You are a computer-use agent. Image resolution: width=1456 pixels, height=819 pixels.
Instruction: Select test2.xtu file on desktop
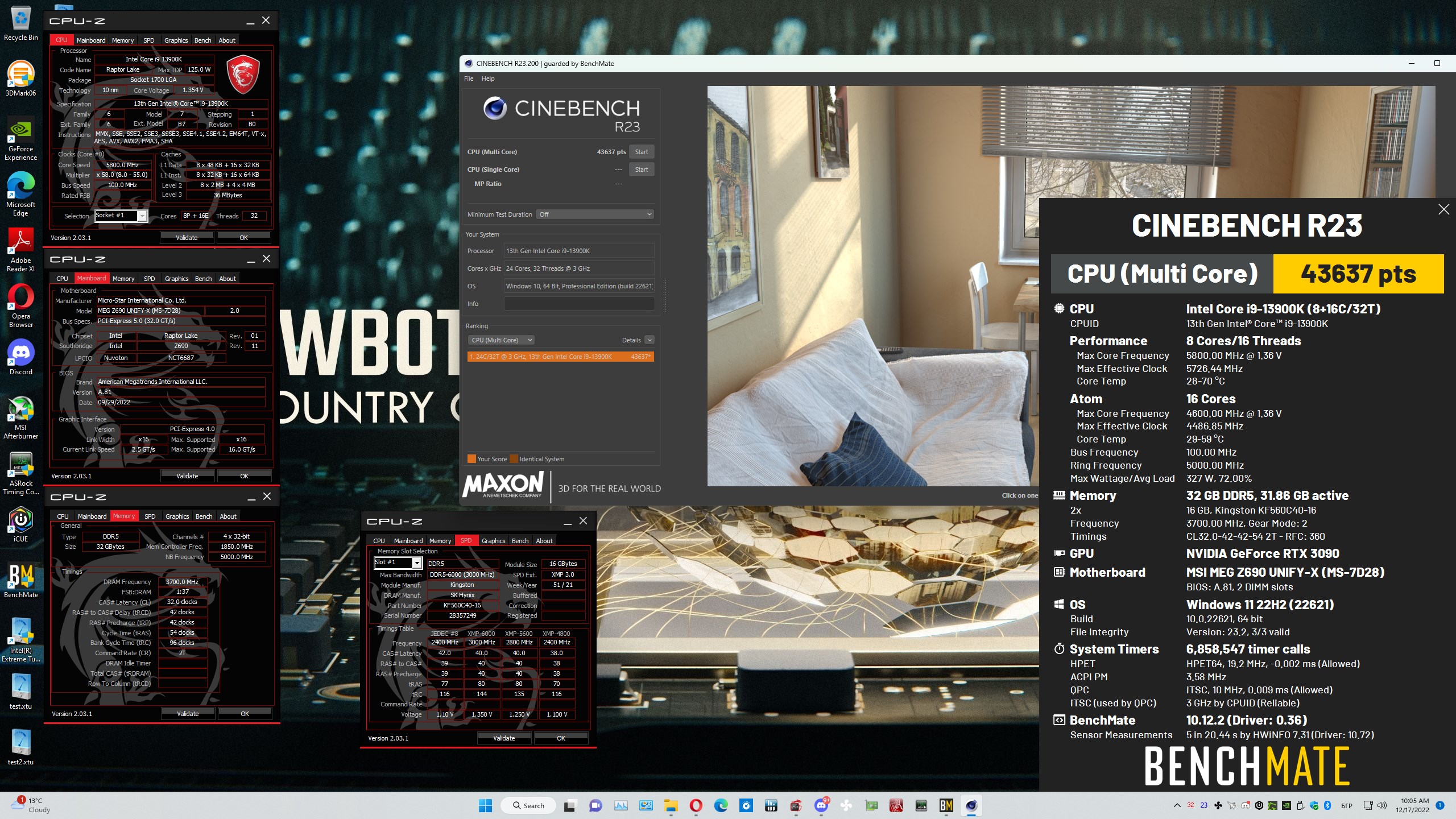pos(20,747)
